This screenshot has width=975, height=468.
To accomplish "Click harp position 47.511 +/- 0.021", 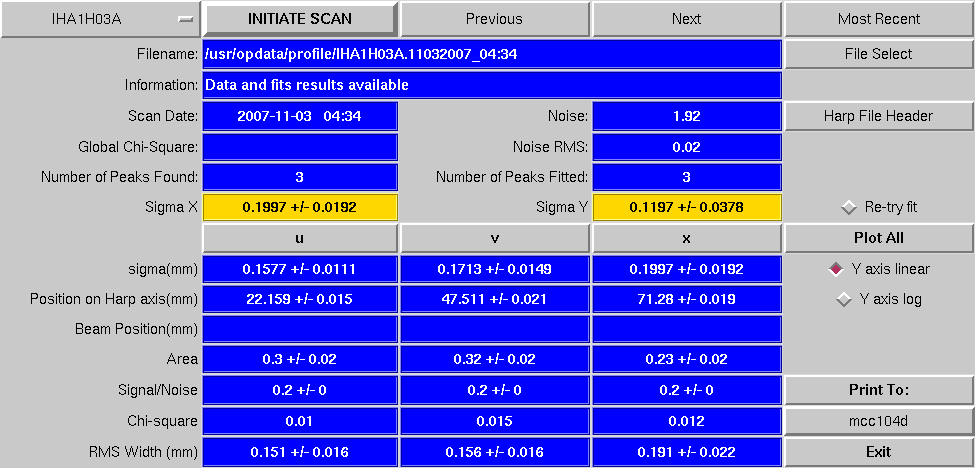I will pos(494,300).
